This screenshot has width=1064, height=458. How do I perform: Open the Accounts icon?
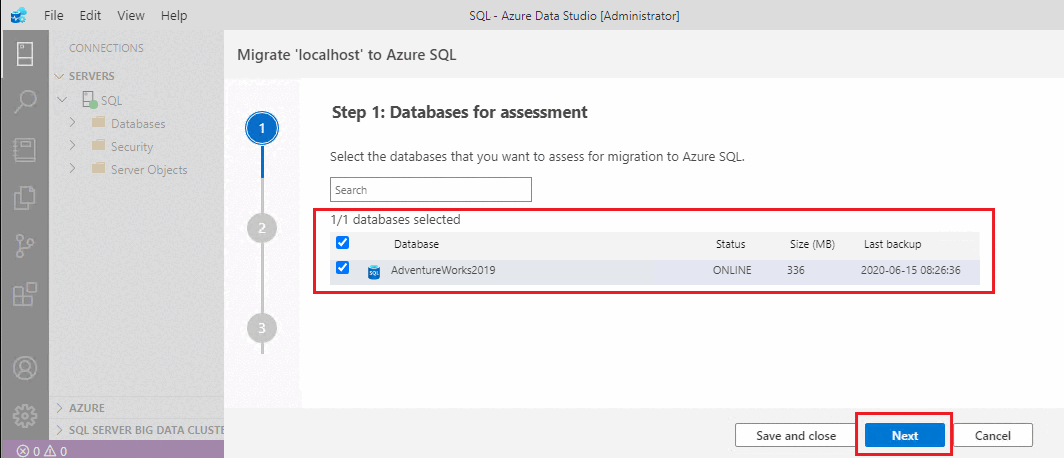pos(25,367)
